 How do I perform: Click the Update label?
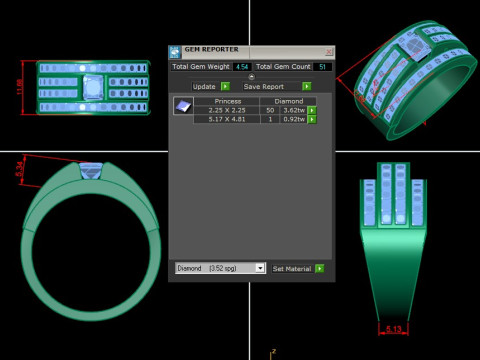click(x=204, y=87)
